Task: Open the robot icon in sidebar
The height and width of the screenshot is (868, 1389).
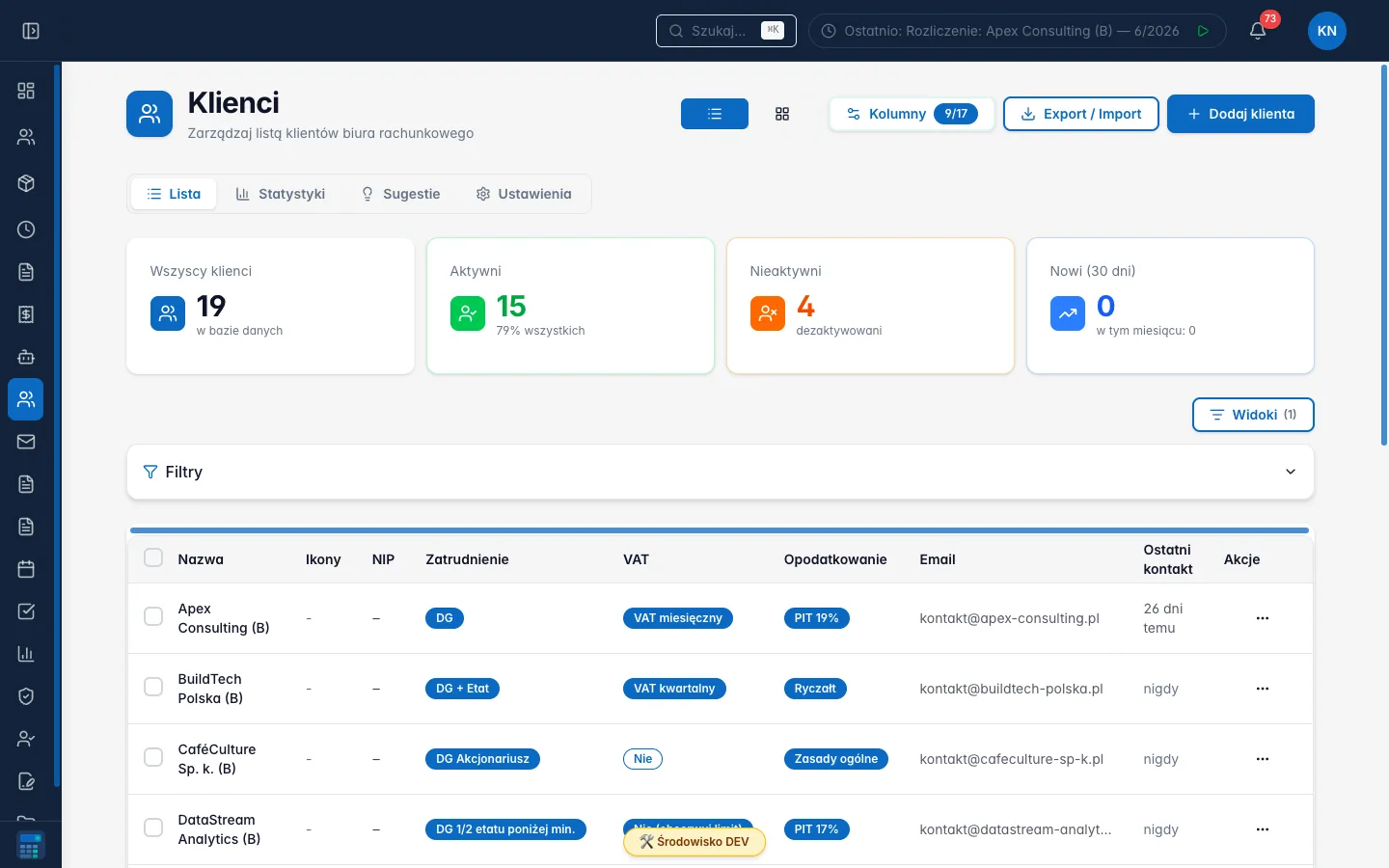Action: (26, 357)
